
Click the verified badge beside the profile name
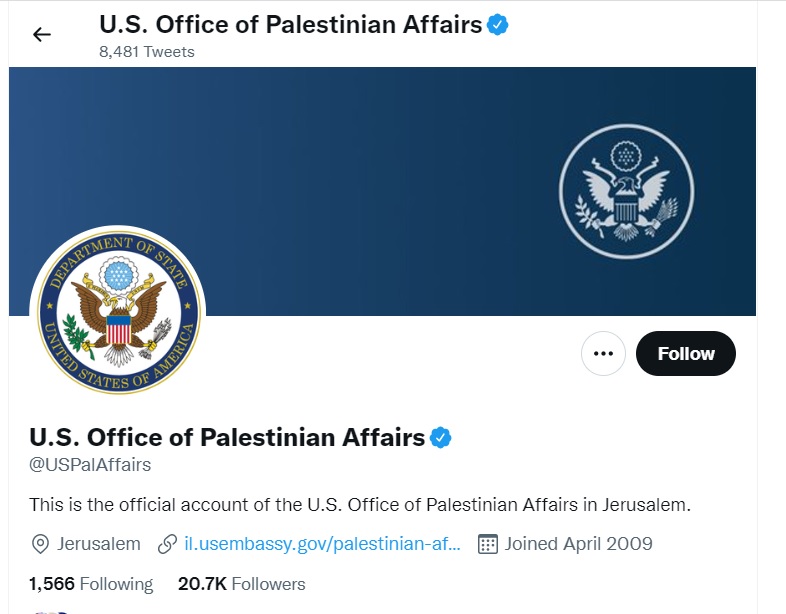pyautogui.click(x=441, y=437)
